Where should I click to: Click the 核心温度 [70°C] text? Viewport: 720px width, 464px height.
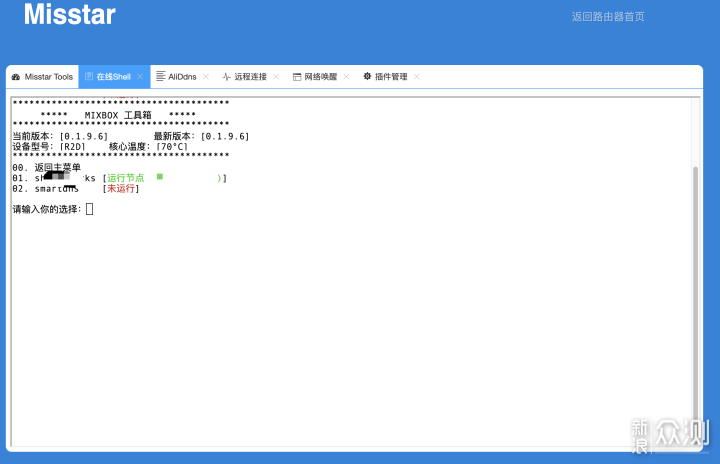coord(148,147)
